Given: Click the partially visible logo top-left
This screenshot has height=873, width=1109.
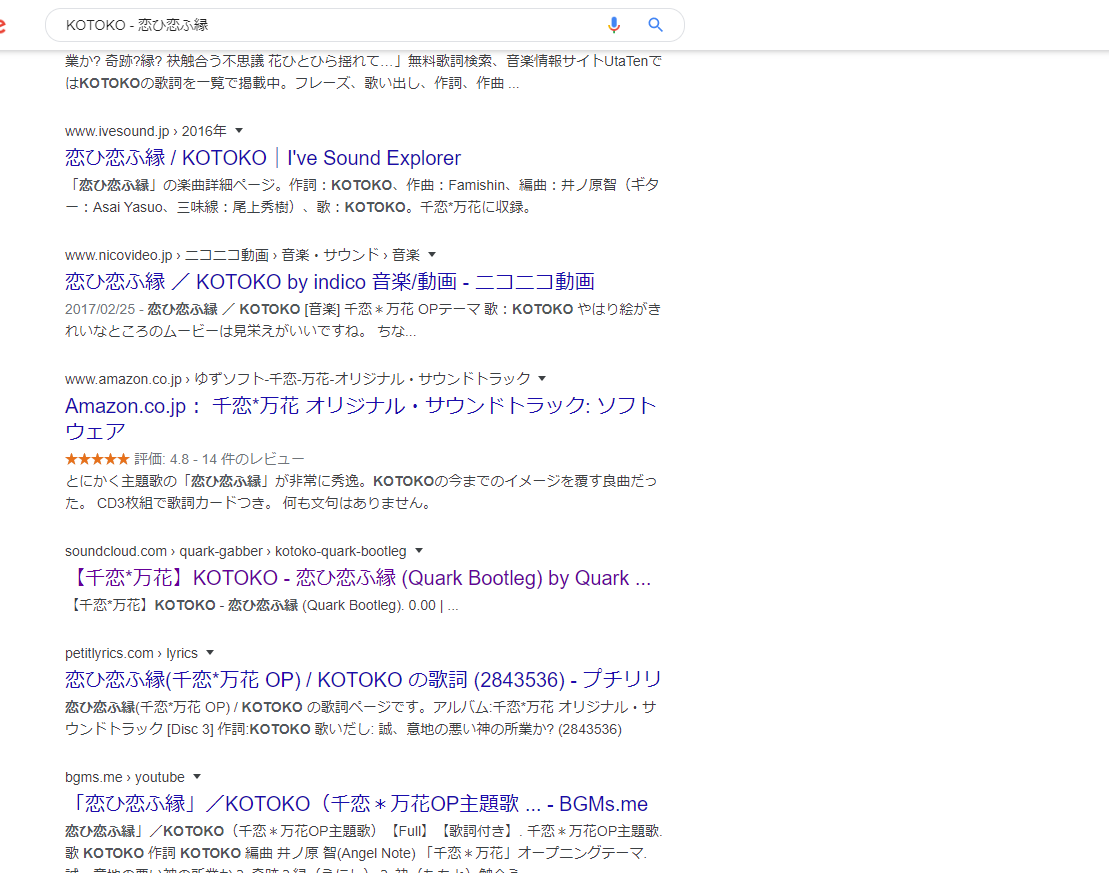Looking at the screenshot, I should pyautogui.click(x=4, y=25).
